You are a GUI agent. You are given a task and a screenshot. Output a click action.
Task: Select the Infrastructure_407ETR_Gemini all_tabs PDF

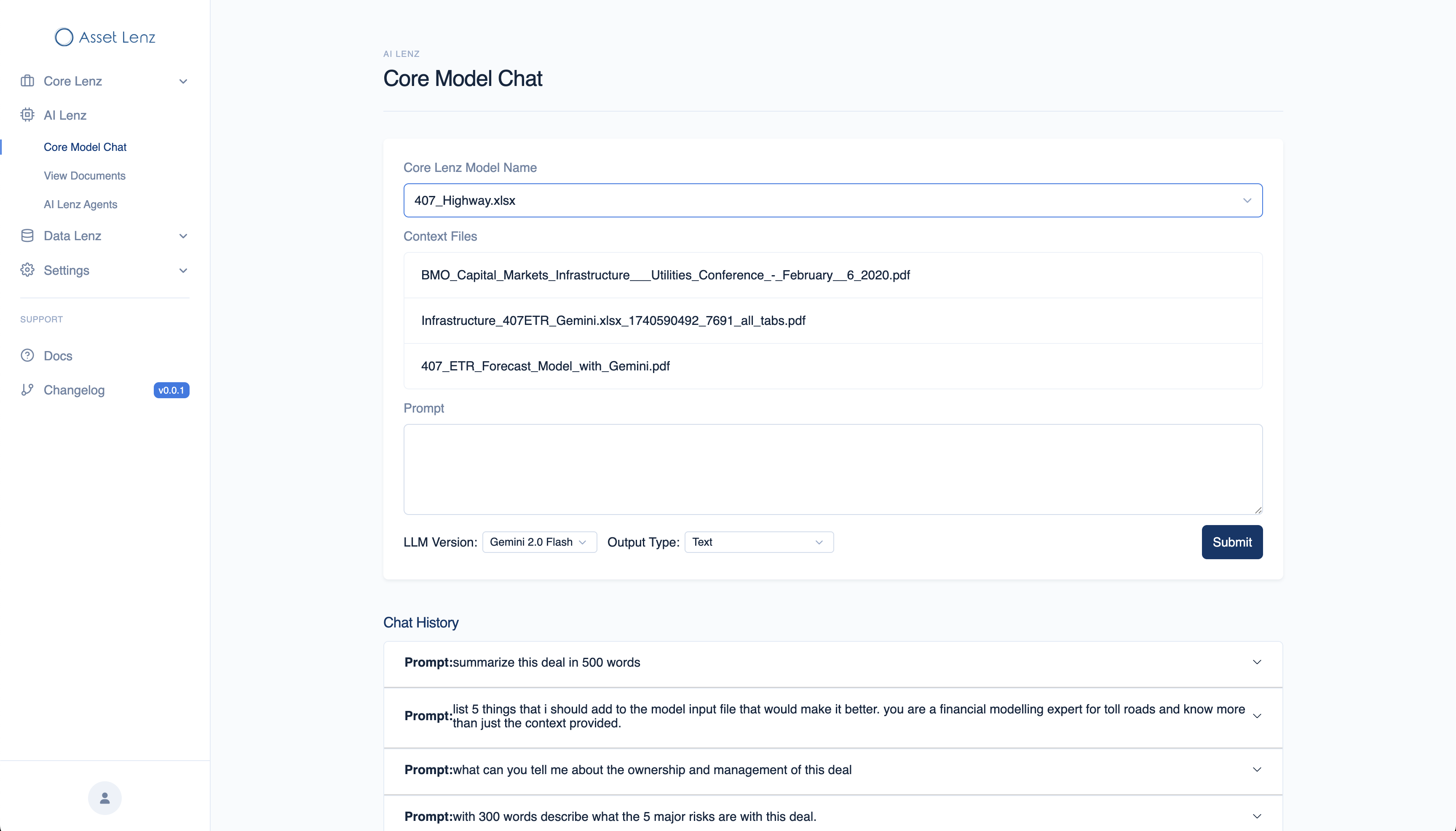[x=833, y=321]
